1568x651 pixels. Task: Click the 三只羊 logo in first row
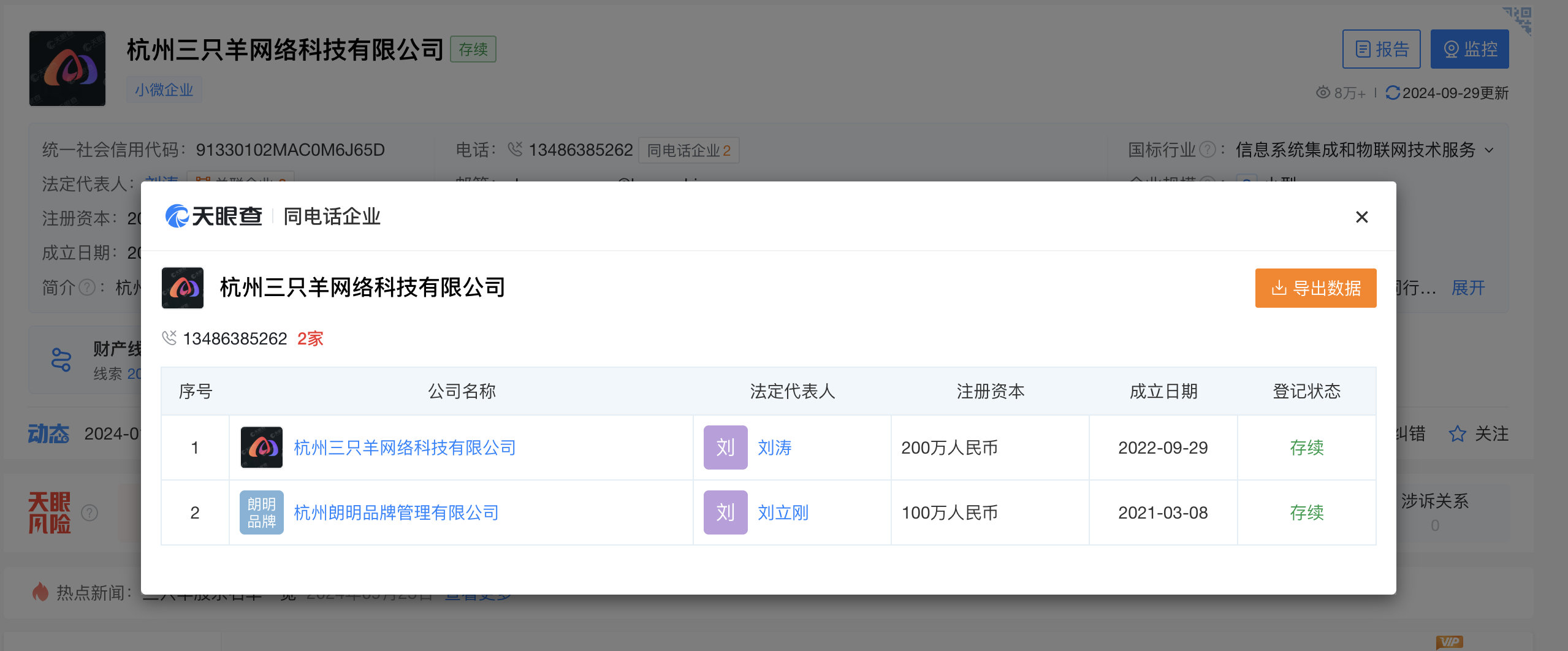click(x=262, y=447)
